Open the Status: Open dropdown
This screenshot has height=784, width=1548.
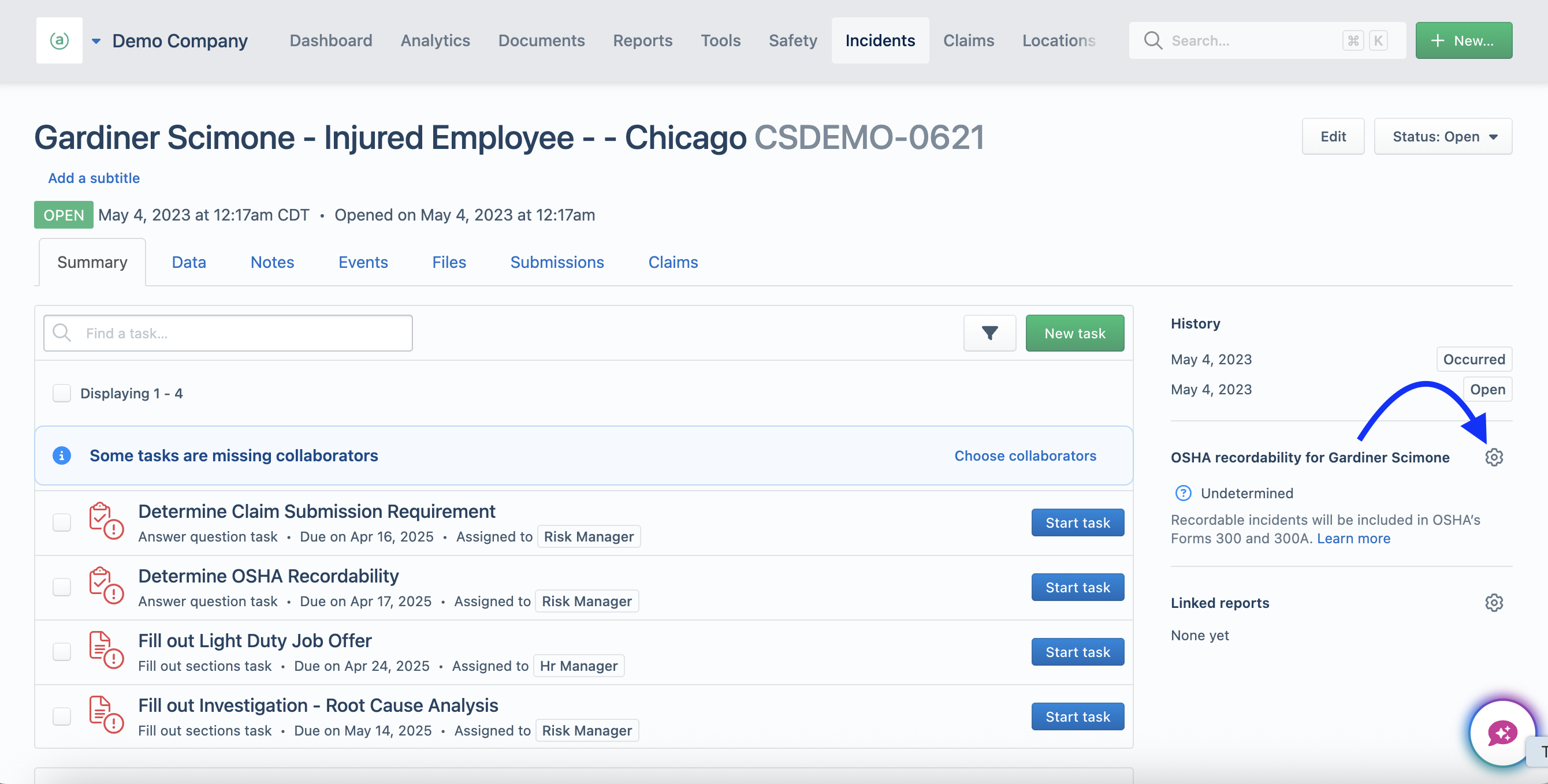(x=1443, y=136)
